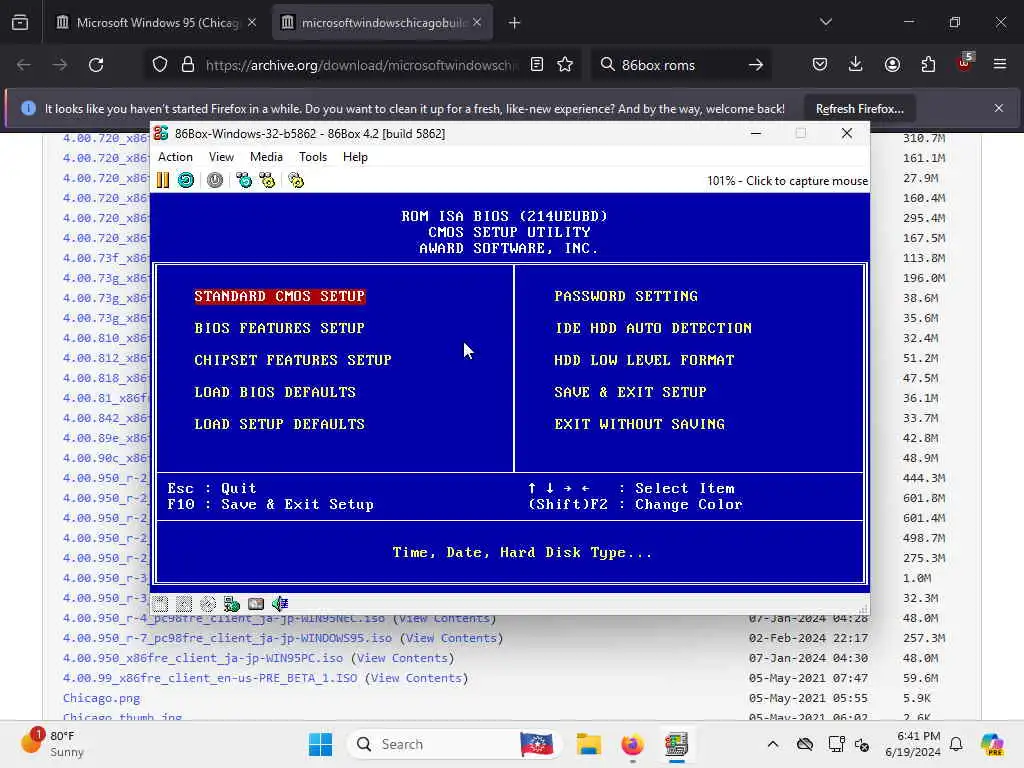
Task: Open 4.00.950_r-7 WINDOWS95.iso link
Action: click(227, 638)
